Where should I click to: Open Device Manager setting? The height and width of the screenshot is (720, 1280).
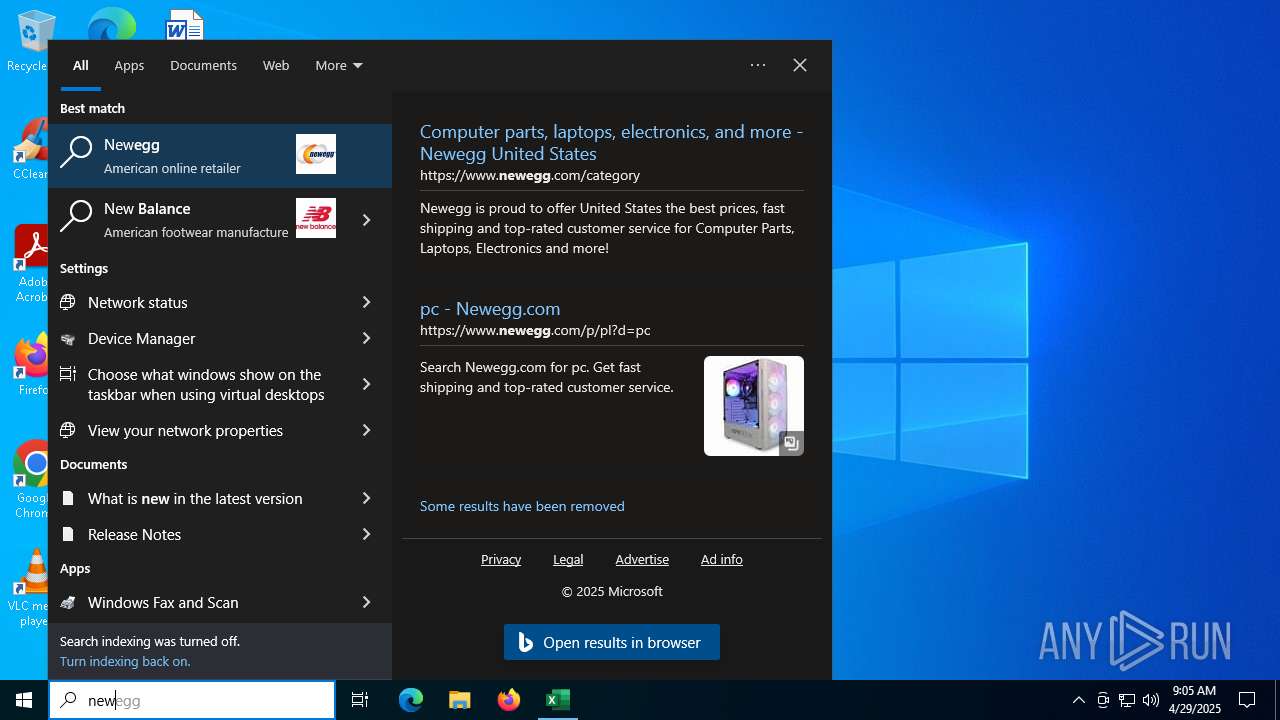pos(196,338)
